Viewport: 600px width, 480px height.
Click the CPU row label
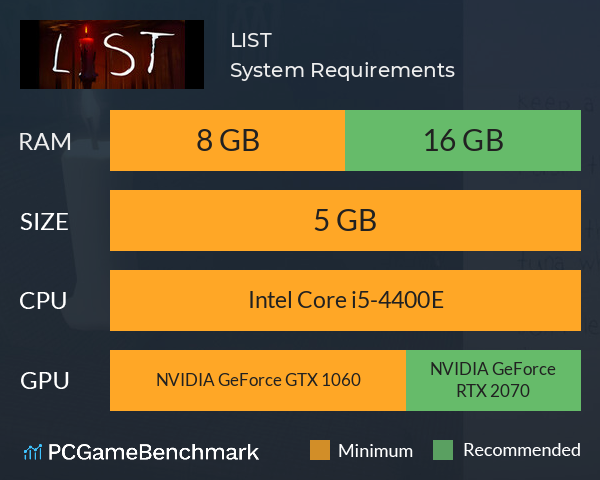pos(43,301)
